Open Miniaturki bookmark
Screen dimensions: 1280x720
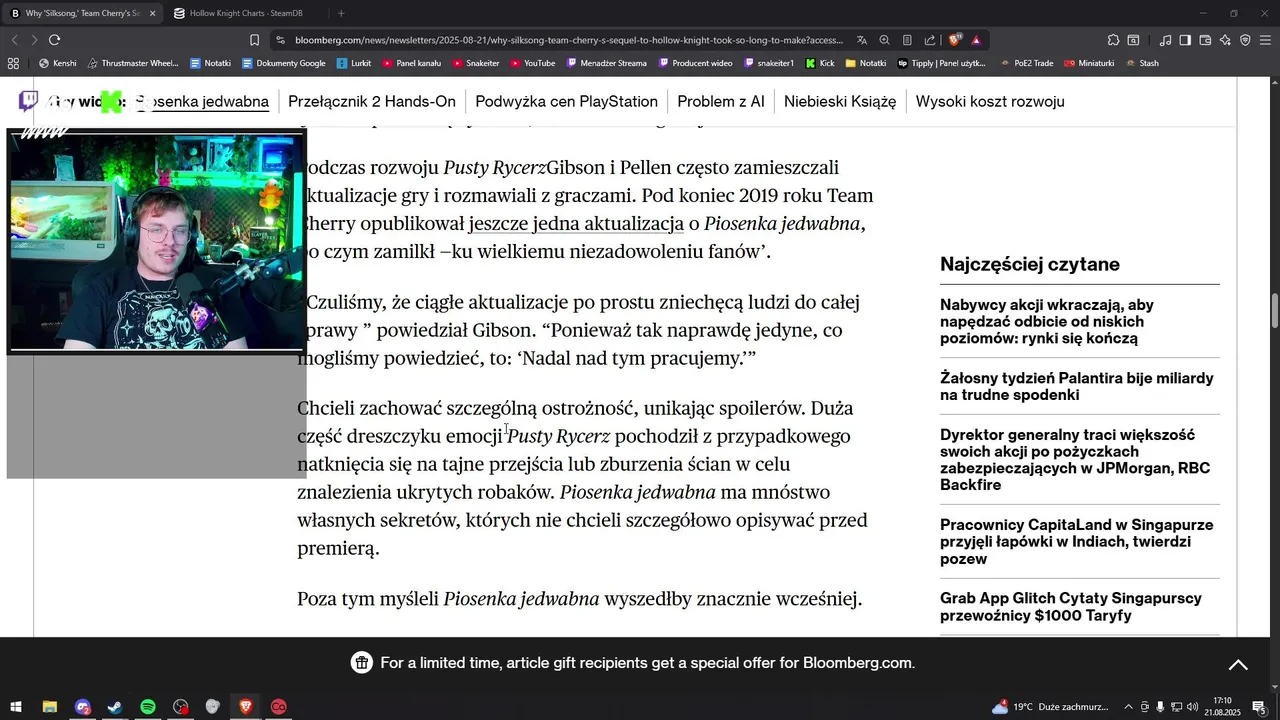click(1089, 63)
